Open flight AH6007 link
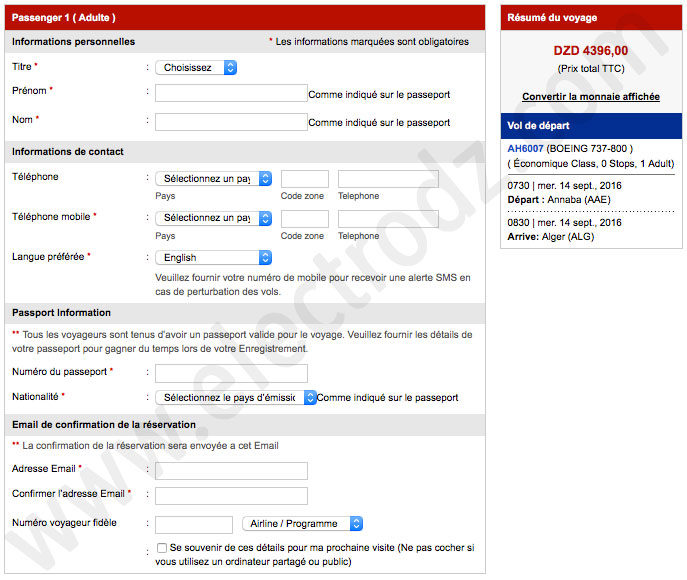Screen dimensions: 687x580 pos(525,149)
